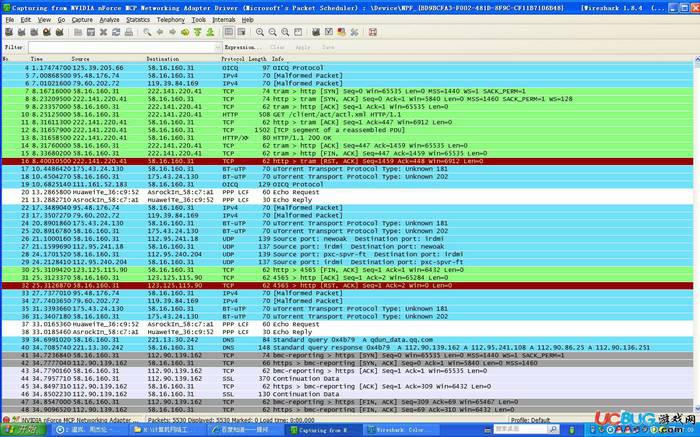Reload the capture file

(x=116, y=32)
